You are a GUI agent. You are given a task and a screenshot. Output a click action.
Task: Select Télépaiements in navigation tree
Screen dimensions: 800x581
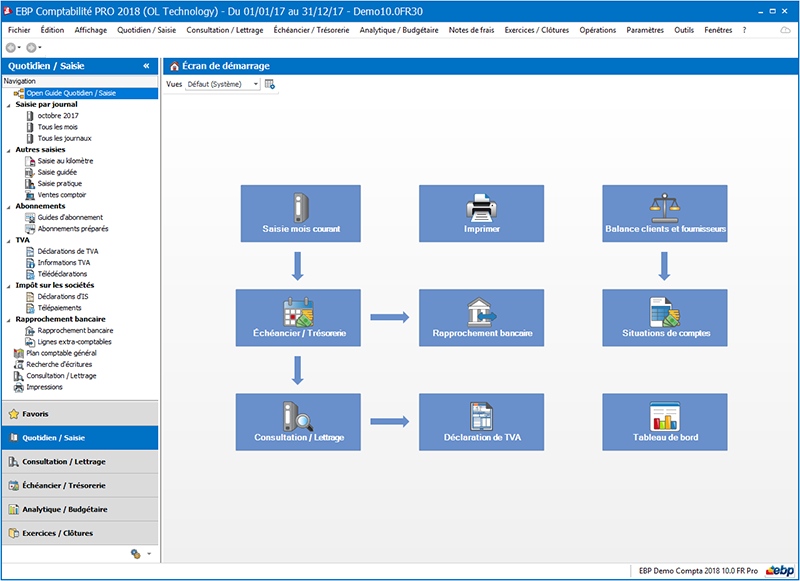click(59, 308)
